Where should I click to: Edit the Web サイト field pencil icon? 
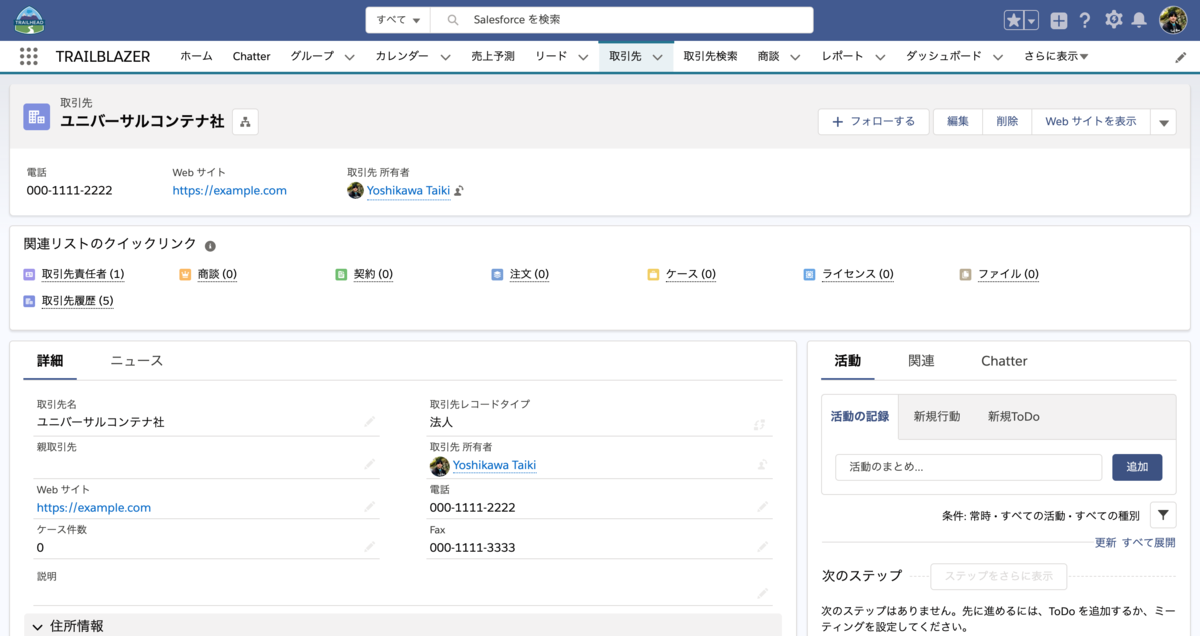click(x=370, y=507)
